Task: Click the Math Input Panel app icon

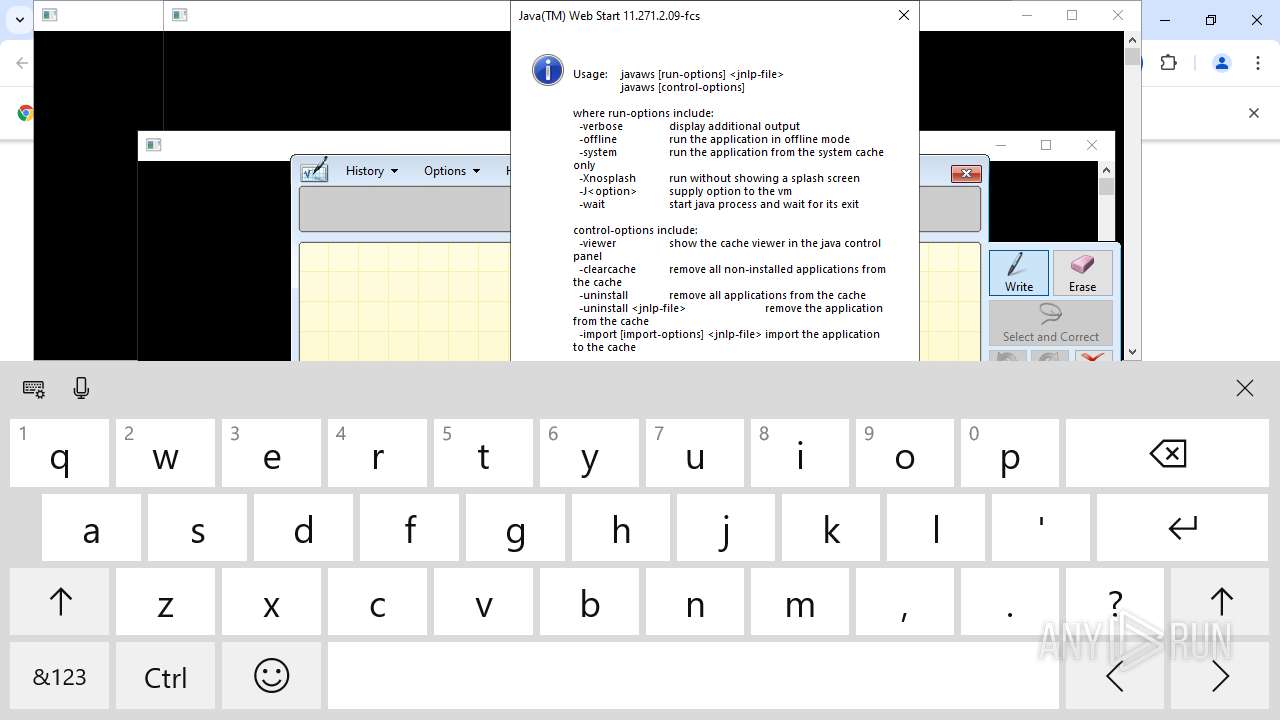Action: tap(314, 170)
